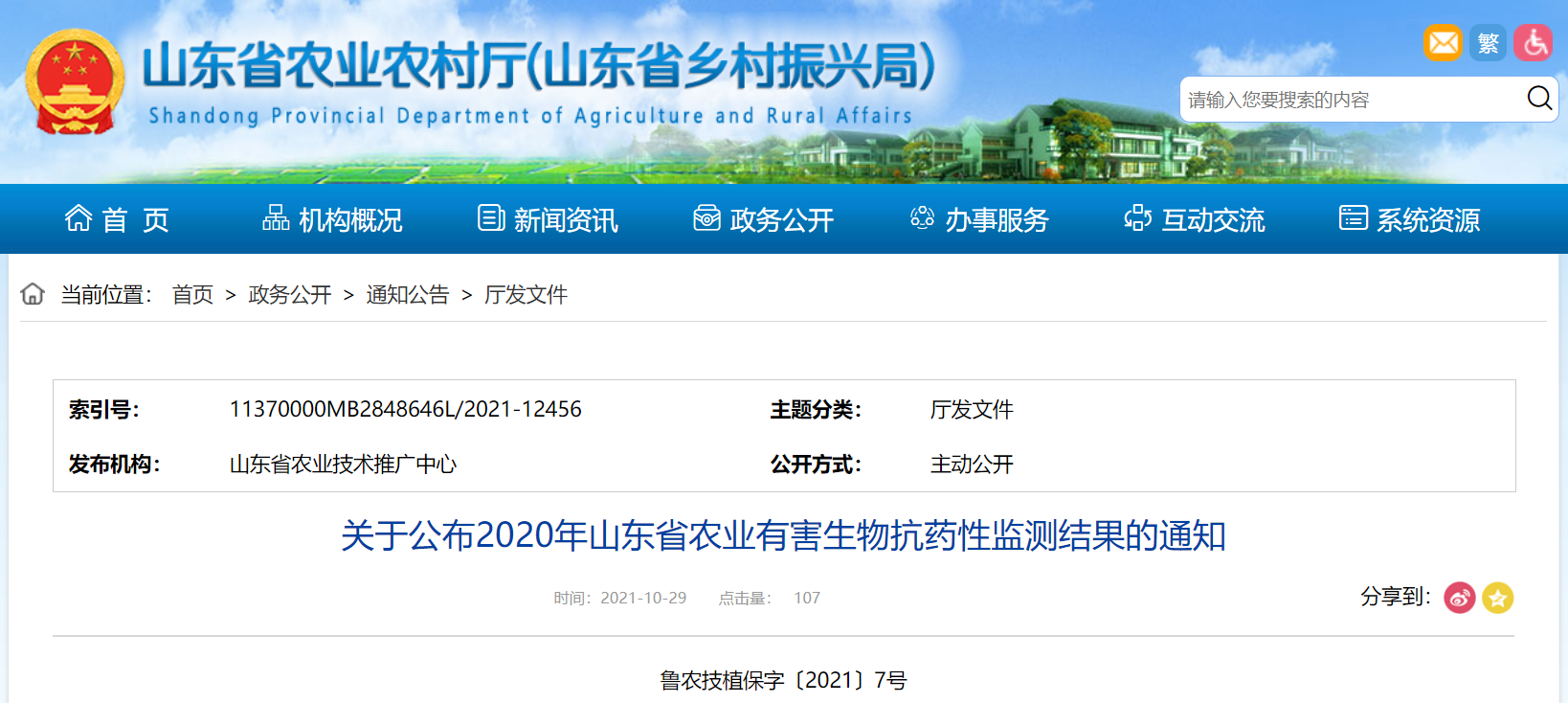Screen dimensions: 1568x703
Task: Open the 机构概况 navigation menu item
Action: pos(350,220)
